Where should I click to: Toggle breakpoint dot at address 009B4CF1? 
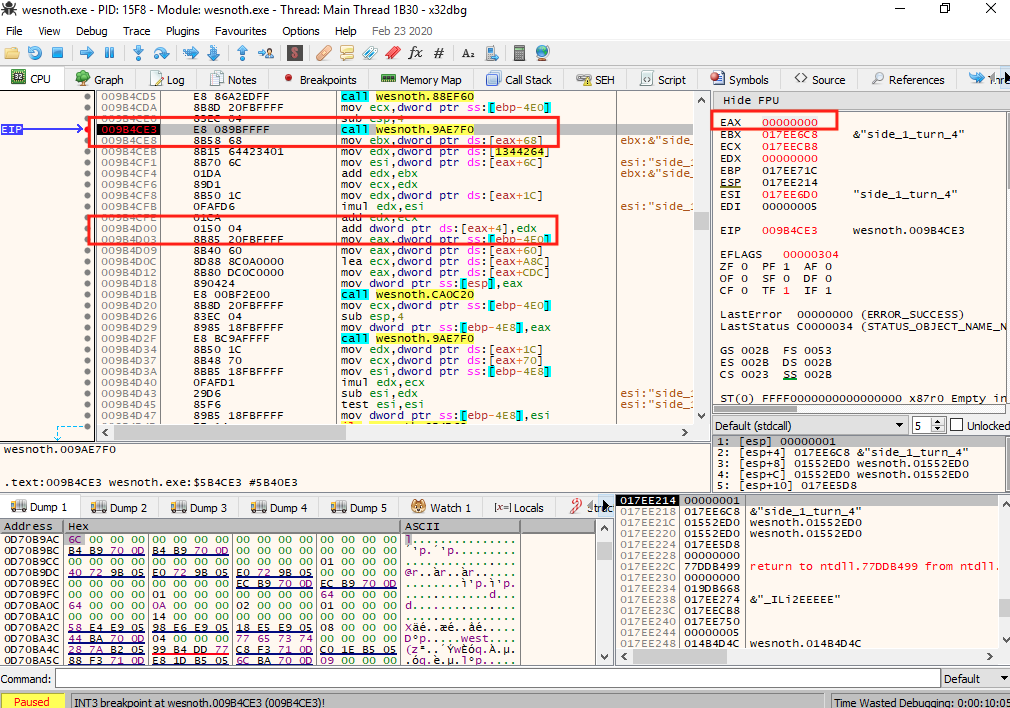(x=88, y=162)
